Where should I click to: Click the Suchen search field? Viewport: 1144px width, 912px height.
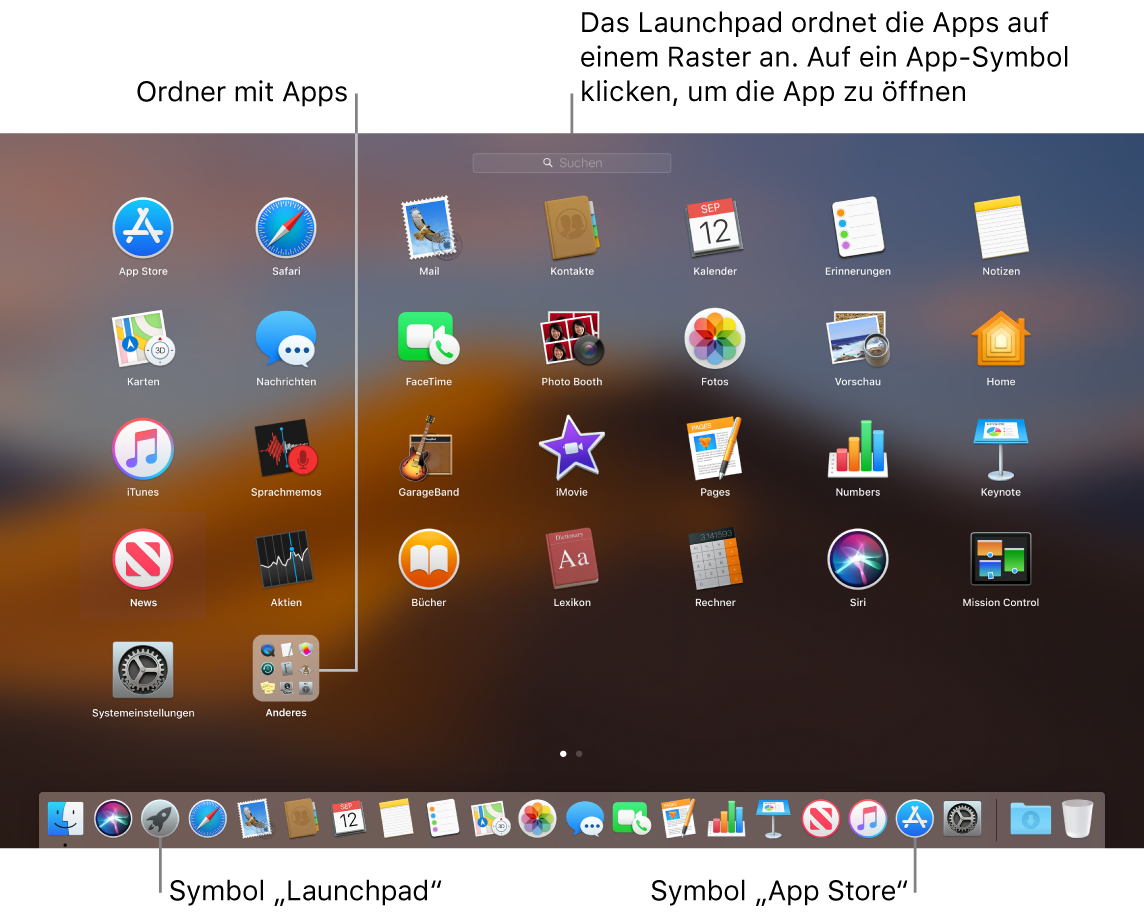click(x=571, y=162)
